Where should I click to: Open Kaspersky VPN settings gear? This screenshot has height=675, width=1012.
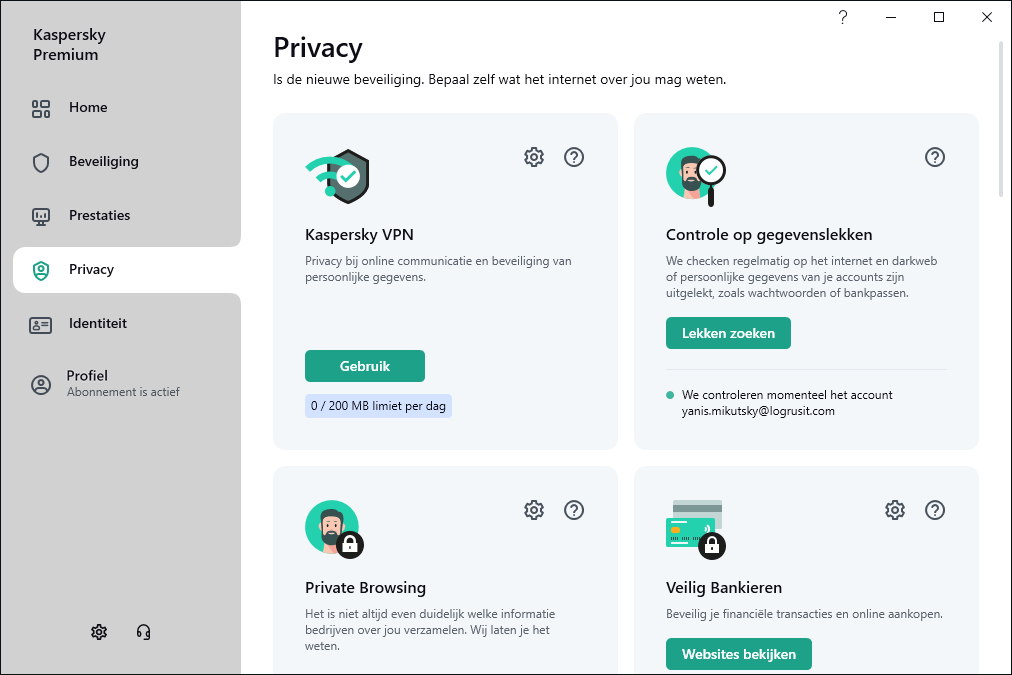click(x=534, y=157)
